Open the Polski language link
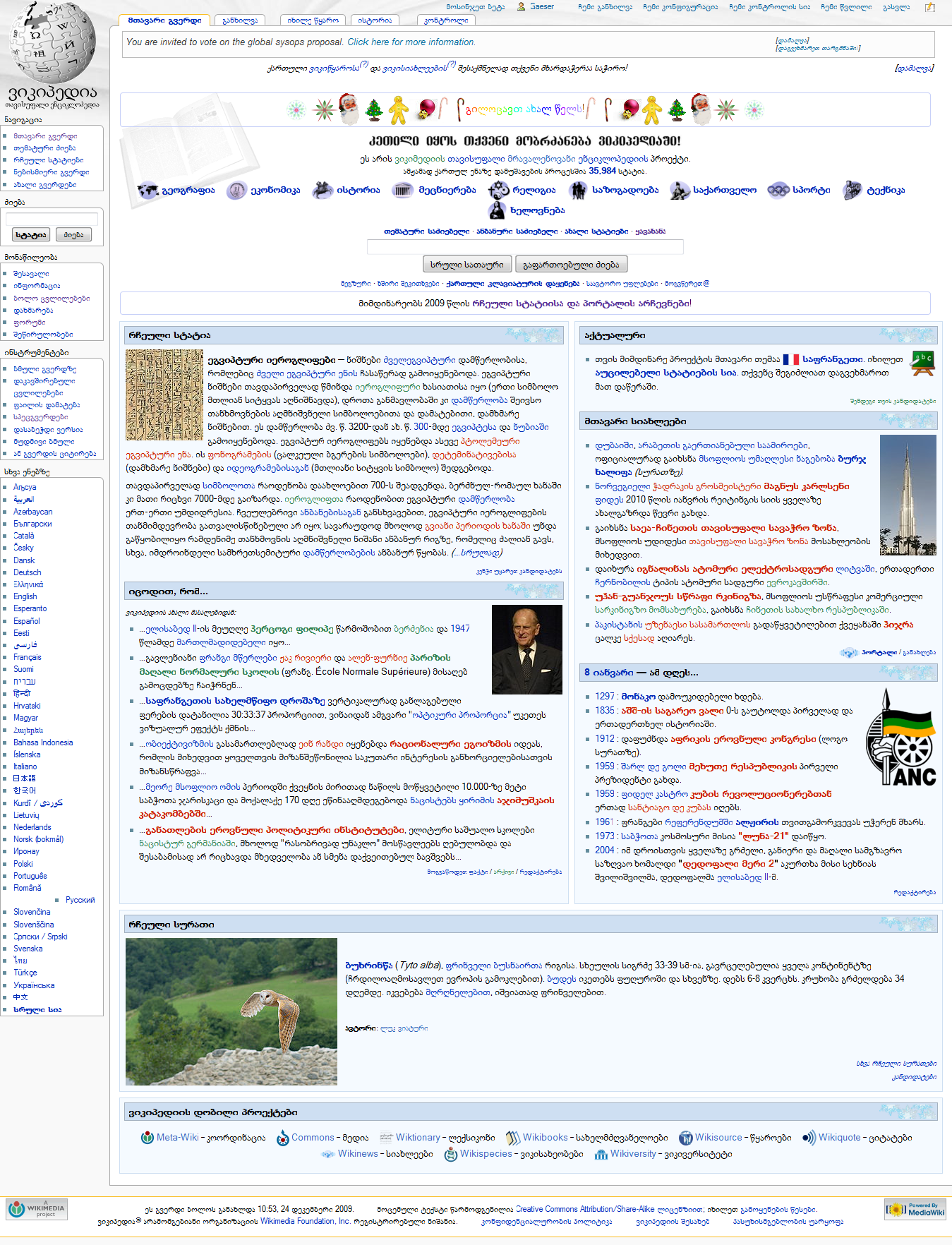The image size is (952, 1245). coord(23,864)
